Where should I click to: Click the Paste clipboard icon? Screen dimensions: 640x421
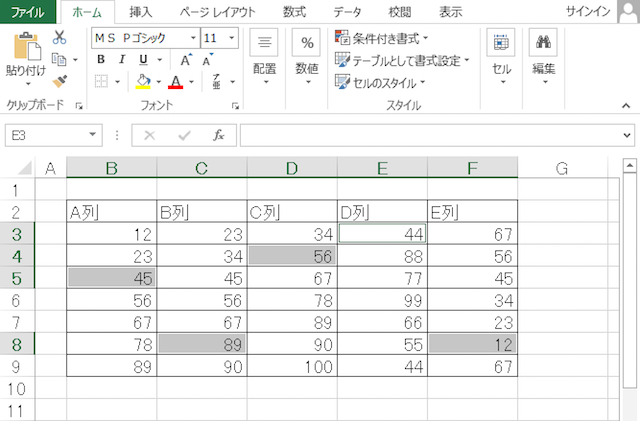click(x=27, y=46)
